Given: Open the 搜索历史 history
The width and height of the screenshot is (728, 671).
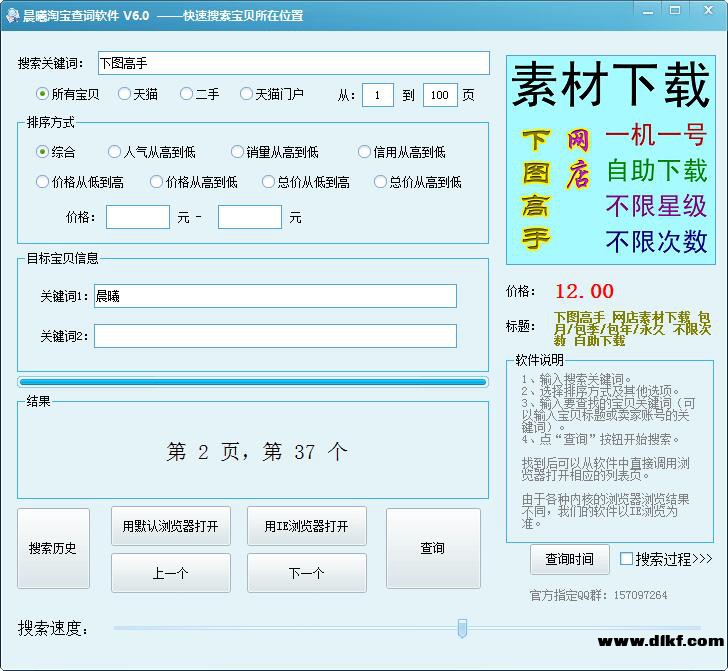Looking at the screenshot, I should (53, 548).
